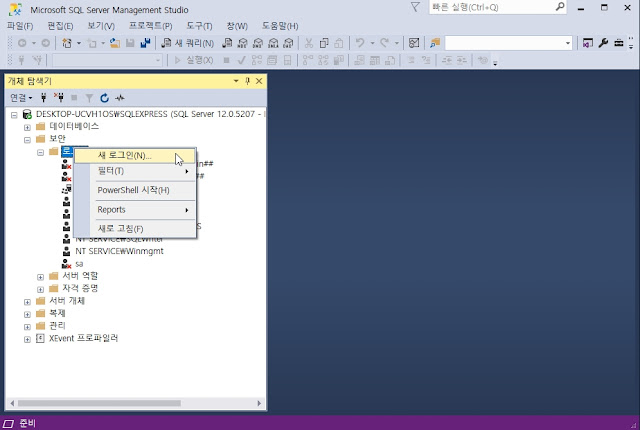Click the DMX query icon
This screenshot has width=640, height=430.
point(258,43)
